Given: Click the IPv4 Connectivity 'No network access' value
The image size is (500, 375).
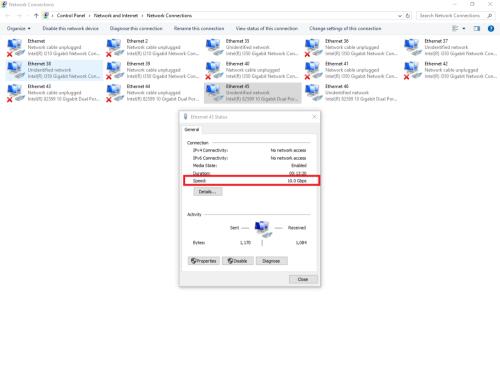Looking at the screenshot, I should point(288,150).
